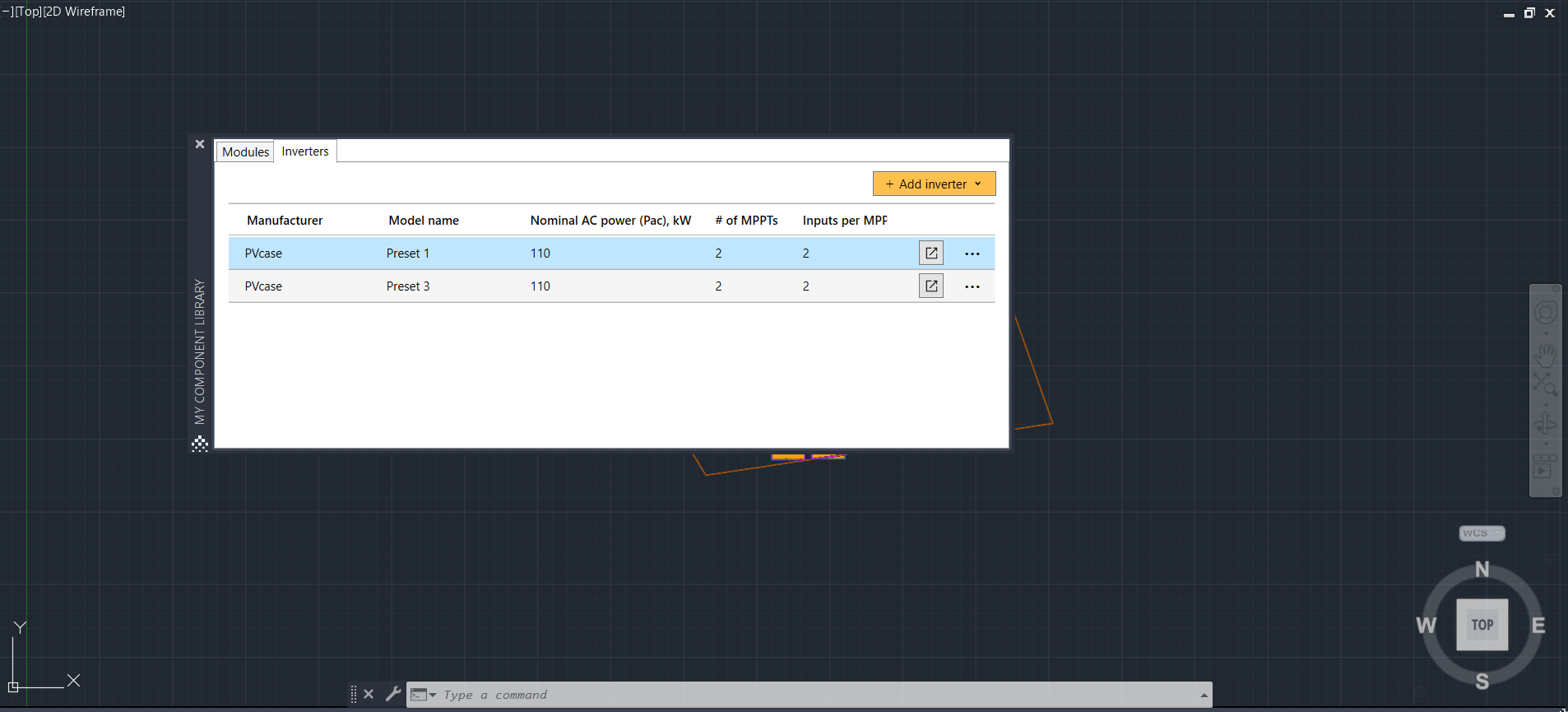
Task: Open palette properties icon below library title
Action: [x=200, y=444]
